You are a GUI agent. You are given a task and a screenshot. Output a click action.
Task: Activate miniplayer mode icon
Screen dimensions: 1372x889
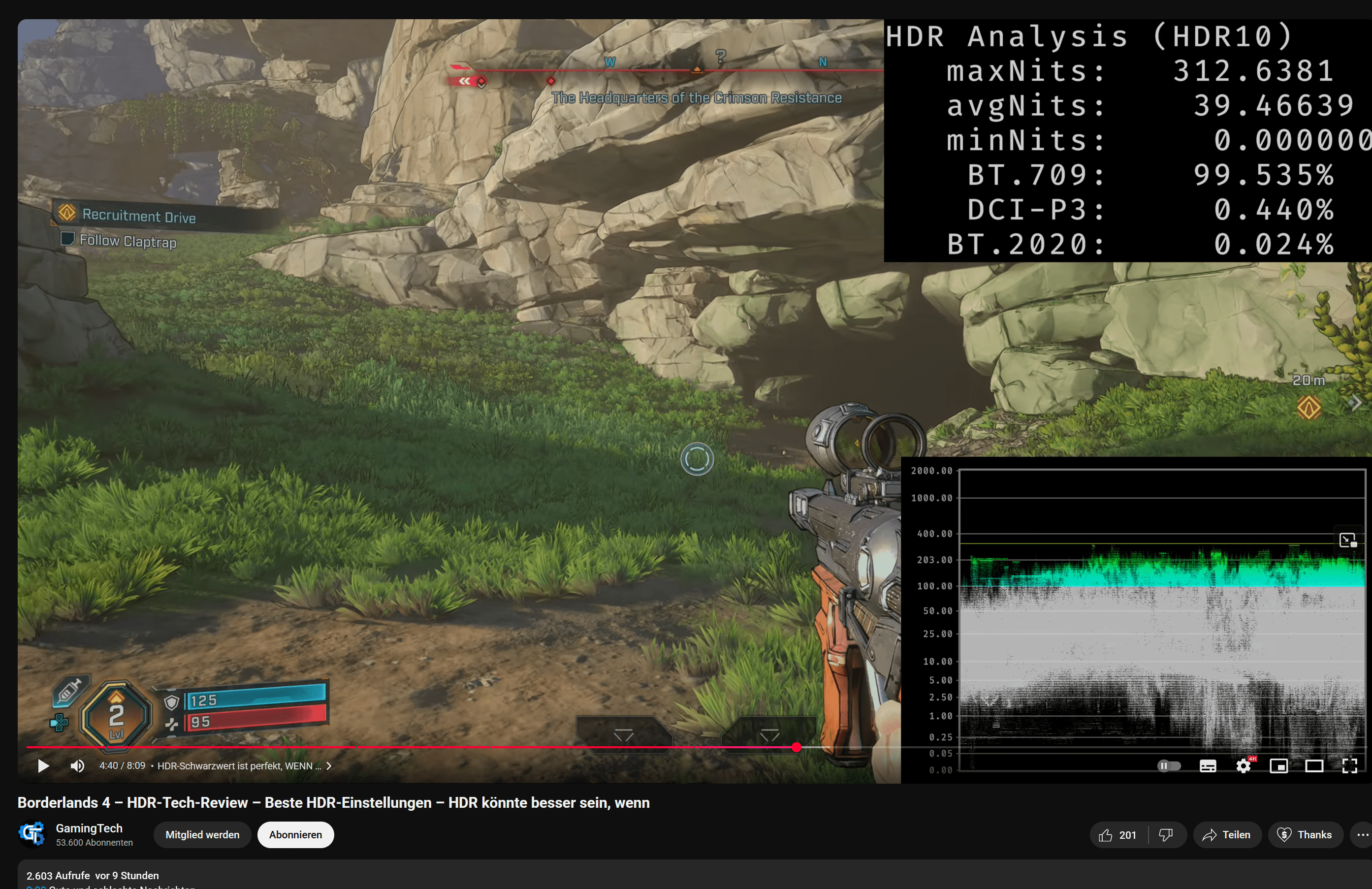coord(1278,766)
